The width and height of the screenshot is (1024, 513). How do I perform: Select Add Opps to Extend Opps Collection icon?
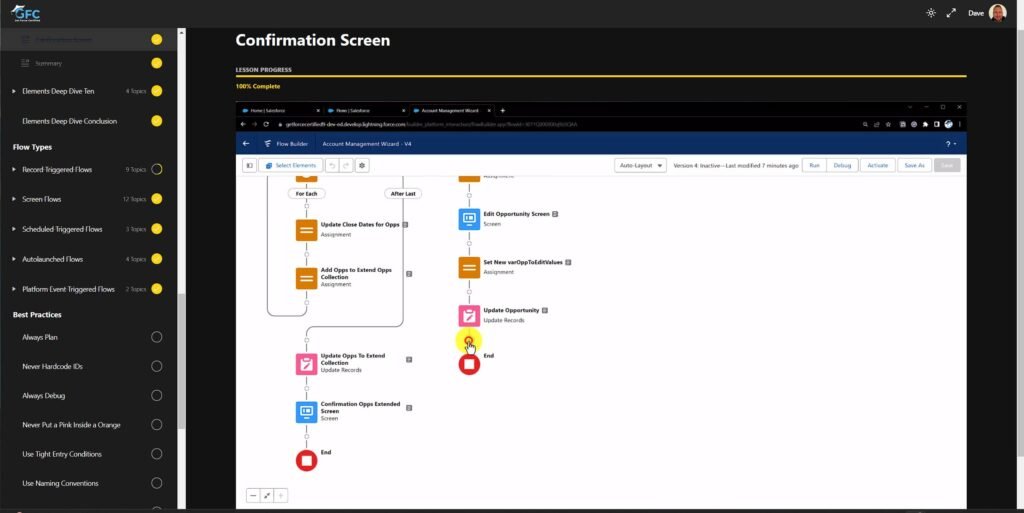click(x=306, y=278)
